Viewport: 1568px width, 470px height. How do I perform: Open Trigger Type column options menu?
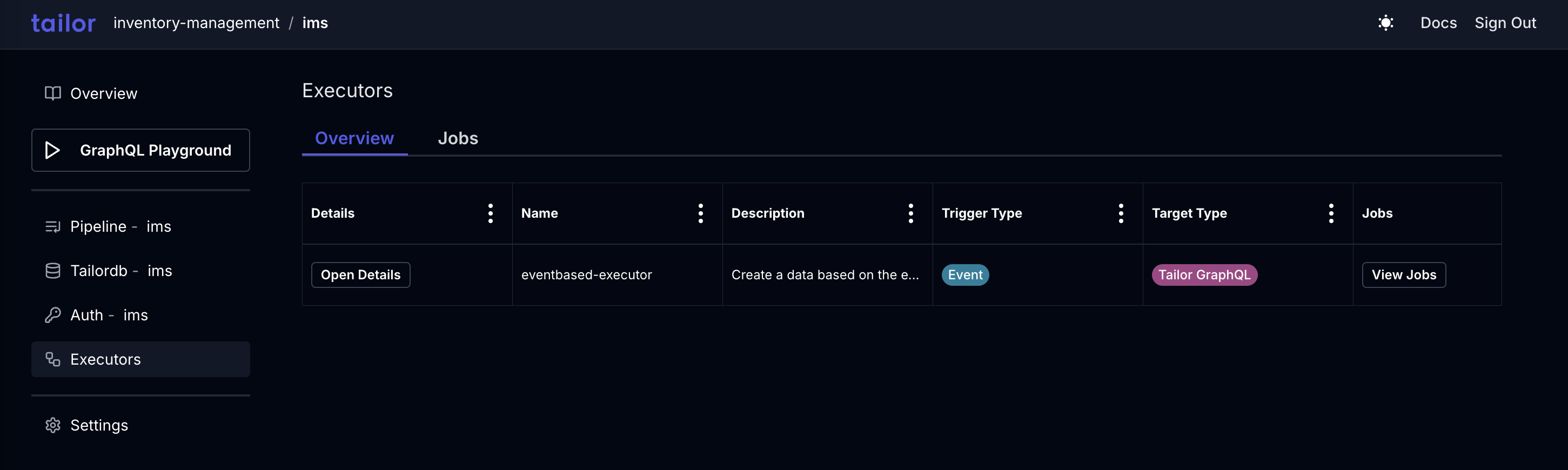coord(1121,214)
